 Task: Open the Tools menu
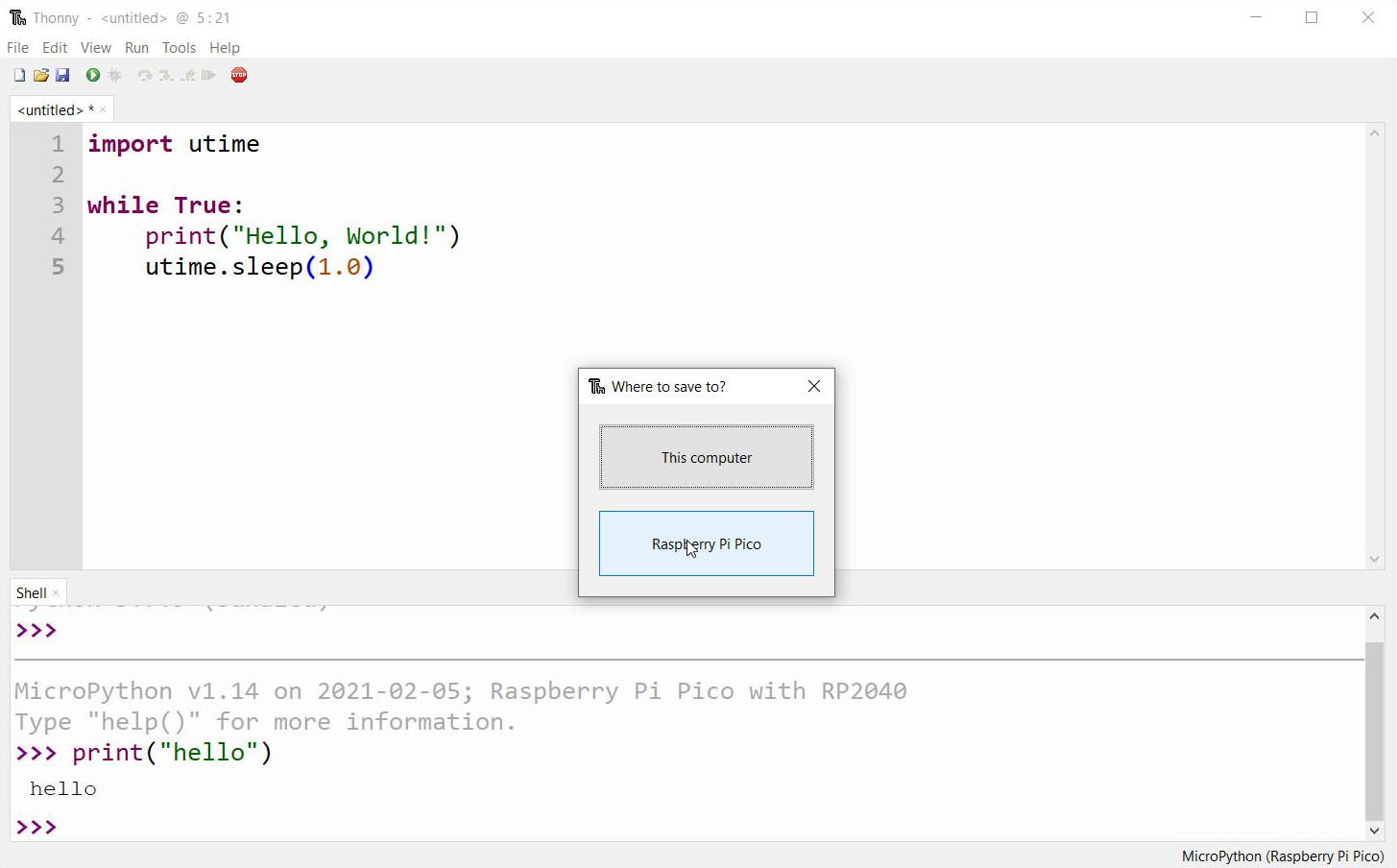tap(179, 47)
